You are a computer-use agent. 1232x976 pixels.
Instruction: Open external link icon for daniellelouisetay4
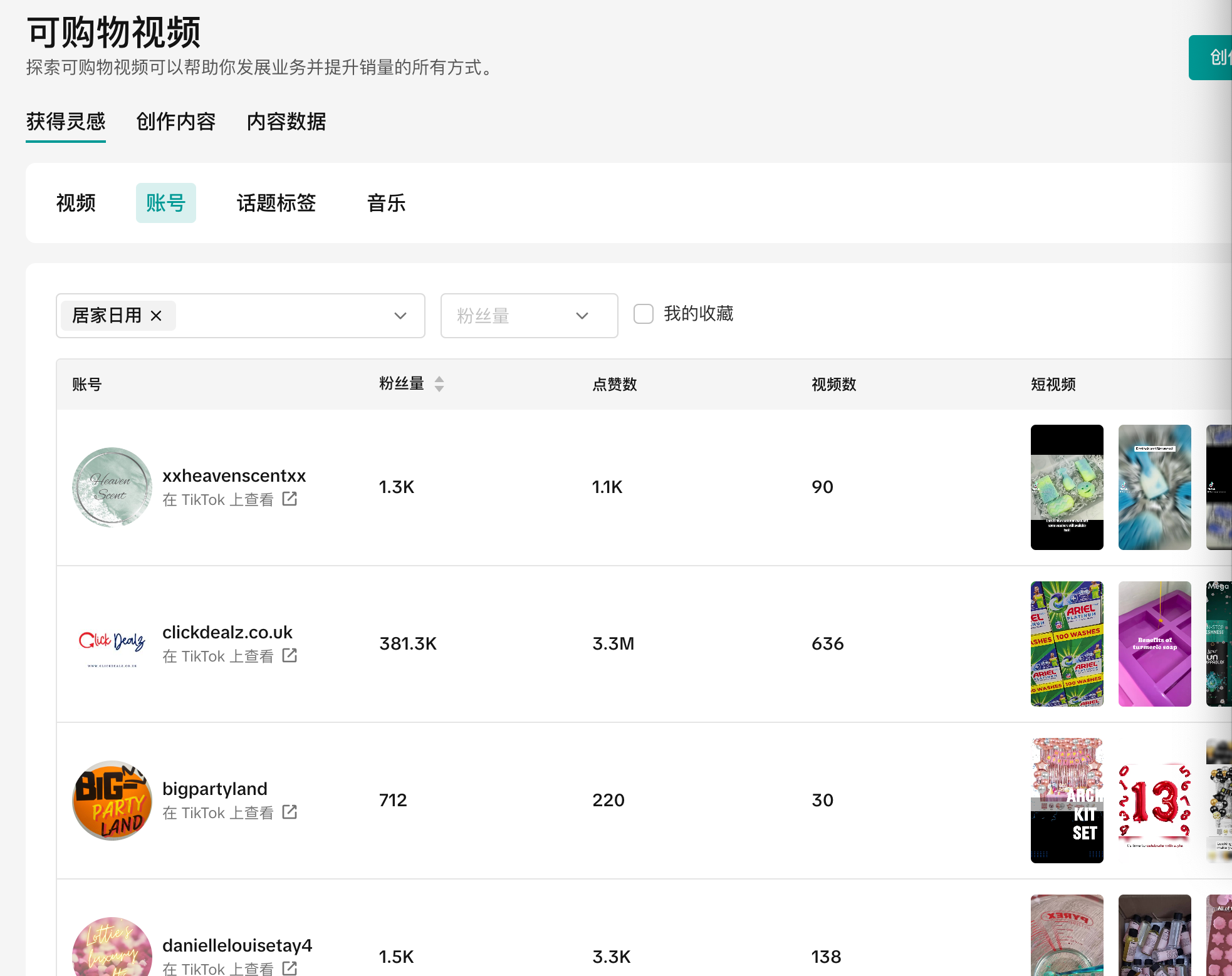click(x=290, y=968)
